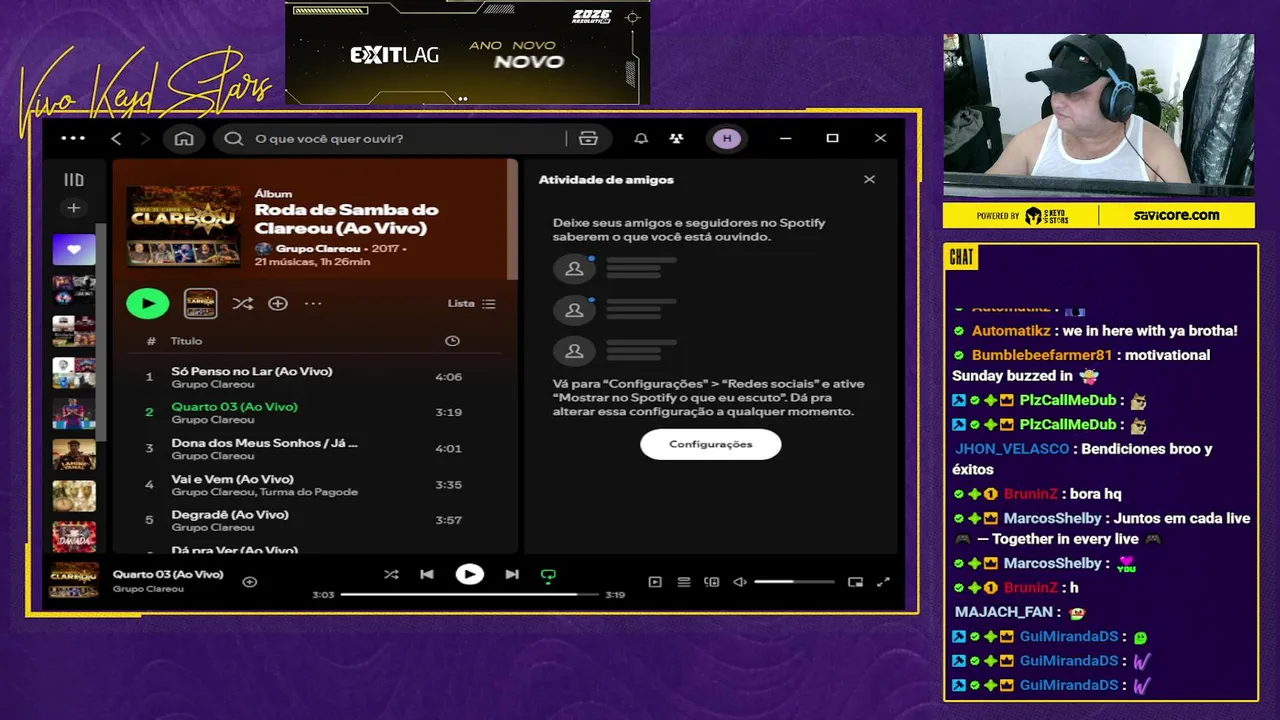The height and width of the screenshot is (720, 1280).
Task: Open Spotify Home
Action: [184, 138]
